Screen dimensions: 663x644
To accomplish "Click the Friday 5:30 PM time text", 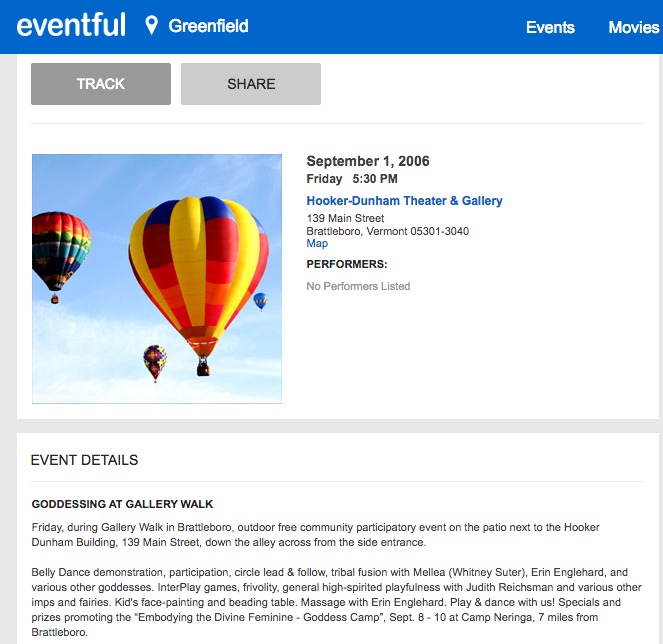I will click(352, 179).
